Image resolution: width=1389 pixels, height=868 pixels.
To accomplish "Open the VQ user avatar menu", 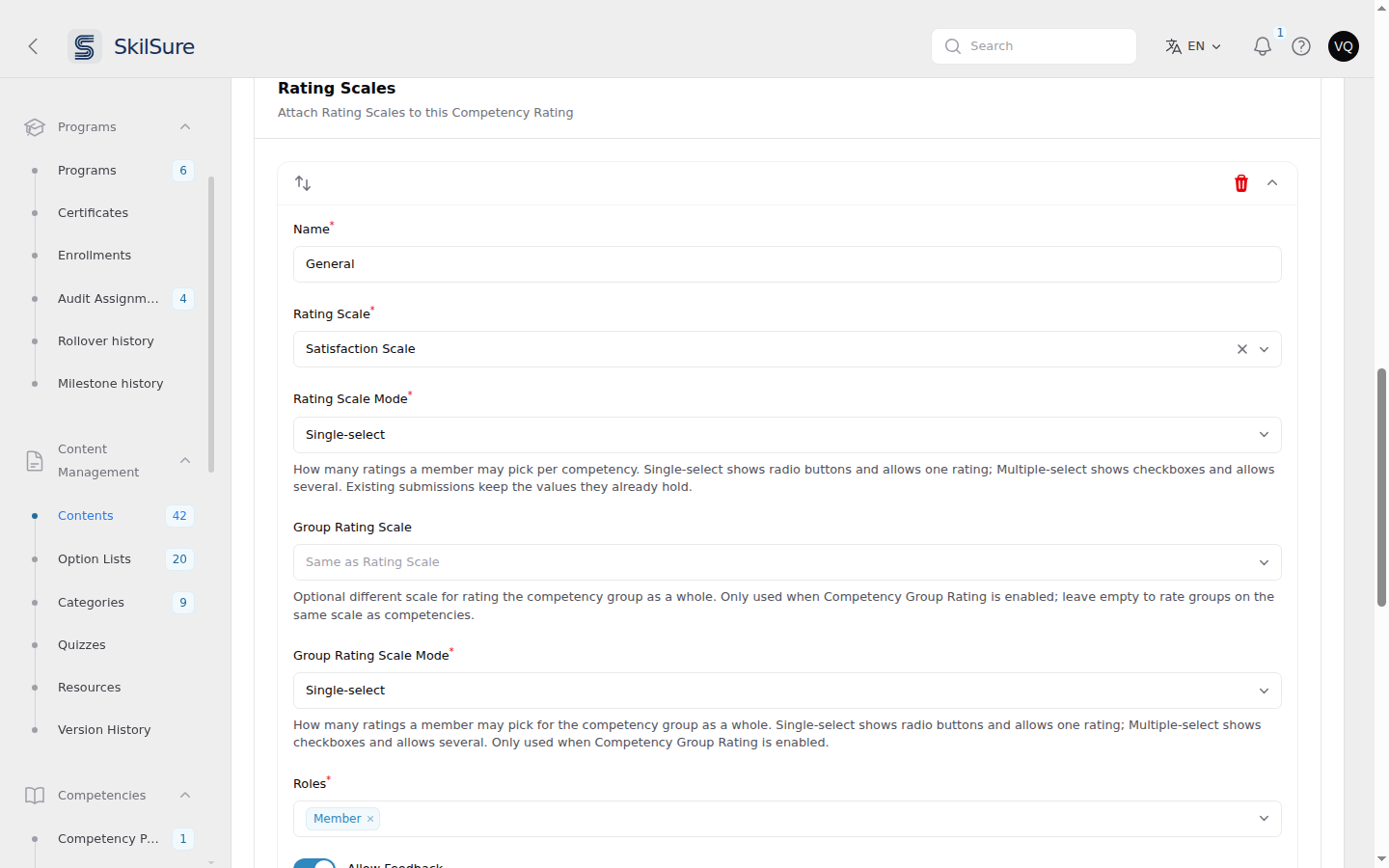I will pyautogui.click(x=1344, y=46).
